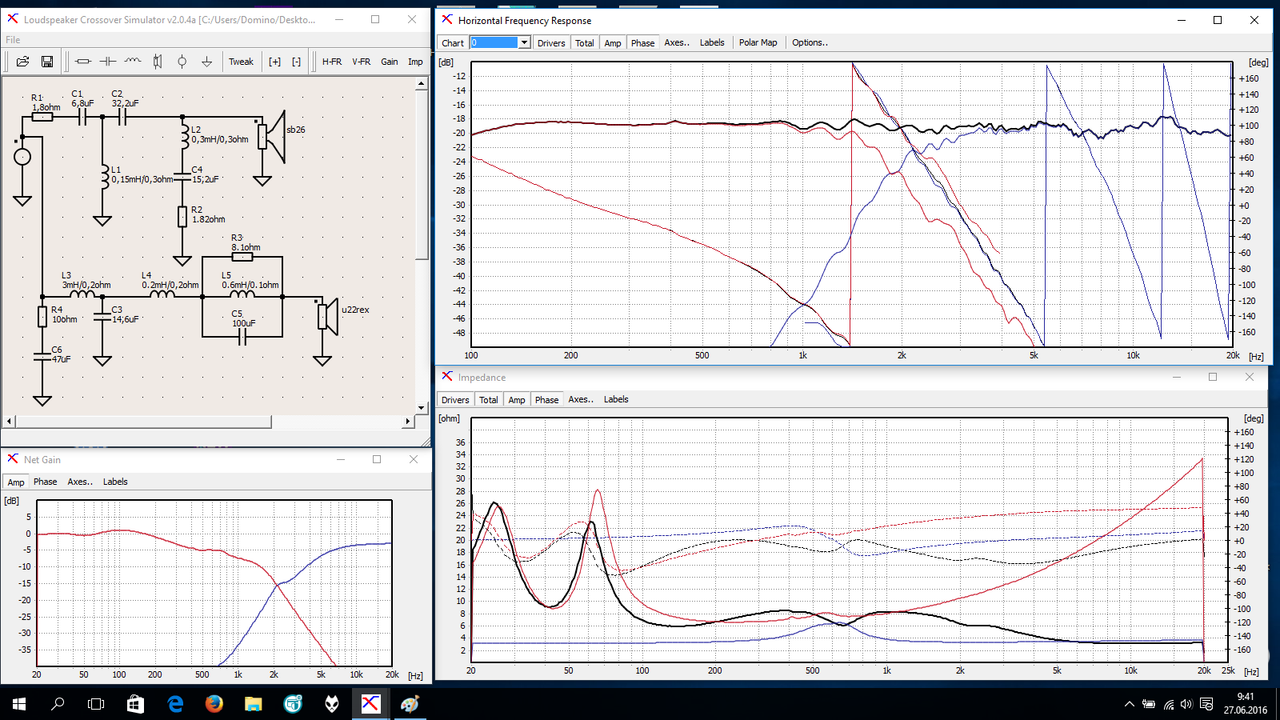Show the Gain window from the toolbar

point(389,61)
